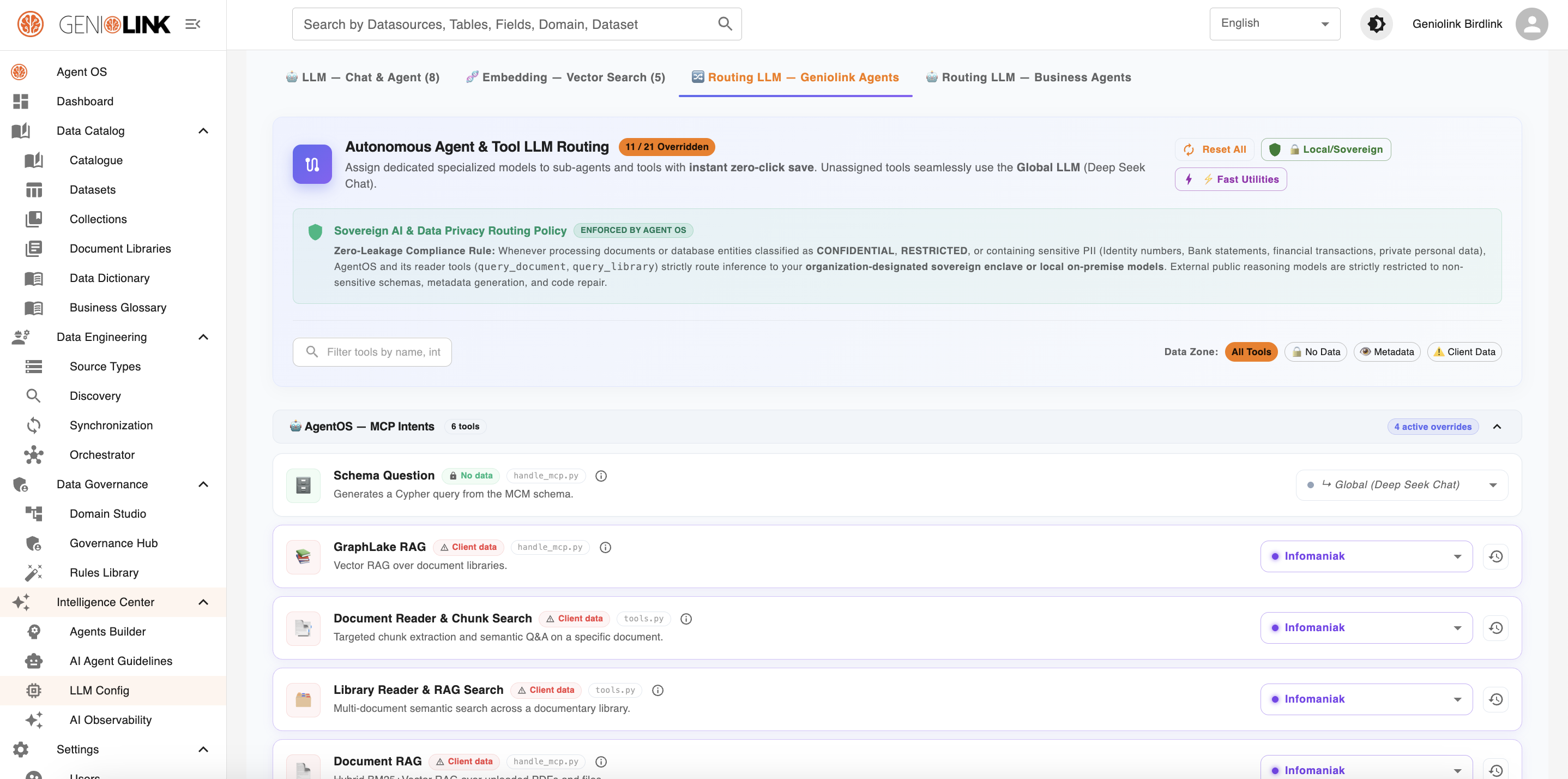Filter by Client Data zone
The height and width of the screenshot is (779, 1568).
pyautogui.click(x=1464, y=352)
